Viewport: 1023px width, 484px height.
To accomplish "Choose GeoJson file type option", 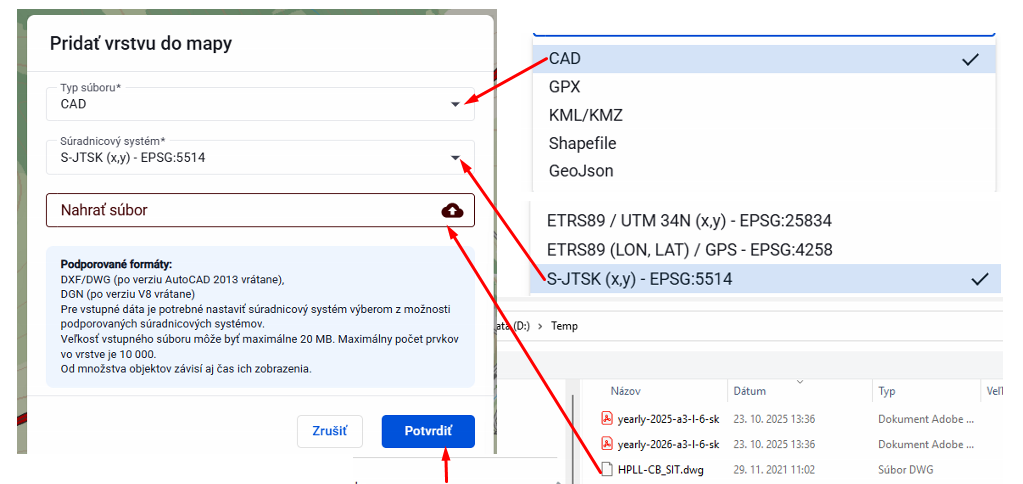I will point(581,171).
